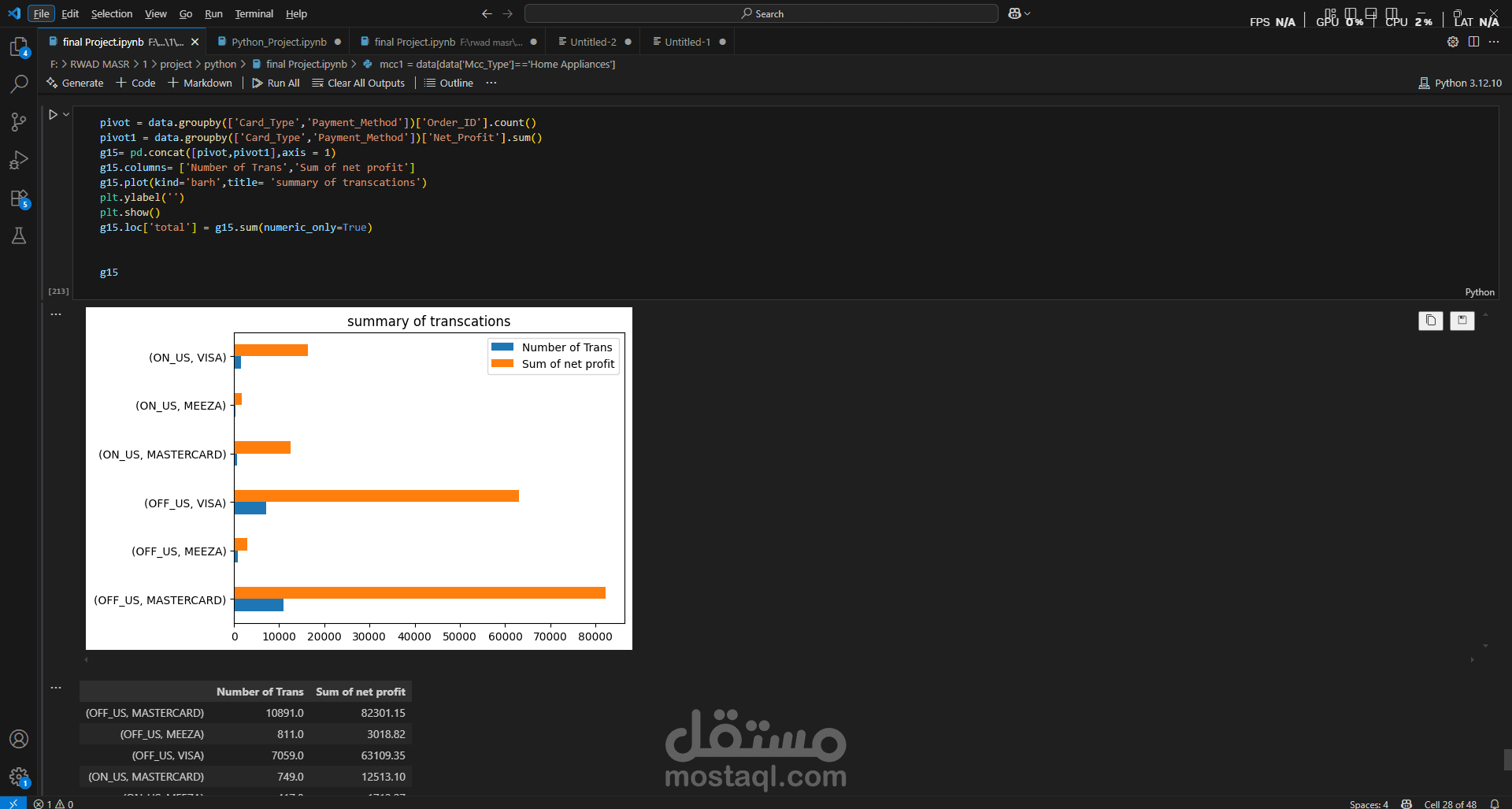Image resolution: width=1512 pixels, height=809 pixels.
Task: Click the remote window status icon
Action: [x=13, y=803]
